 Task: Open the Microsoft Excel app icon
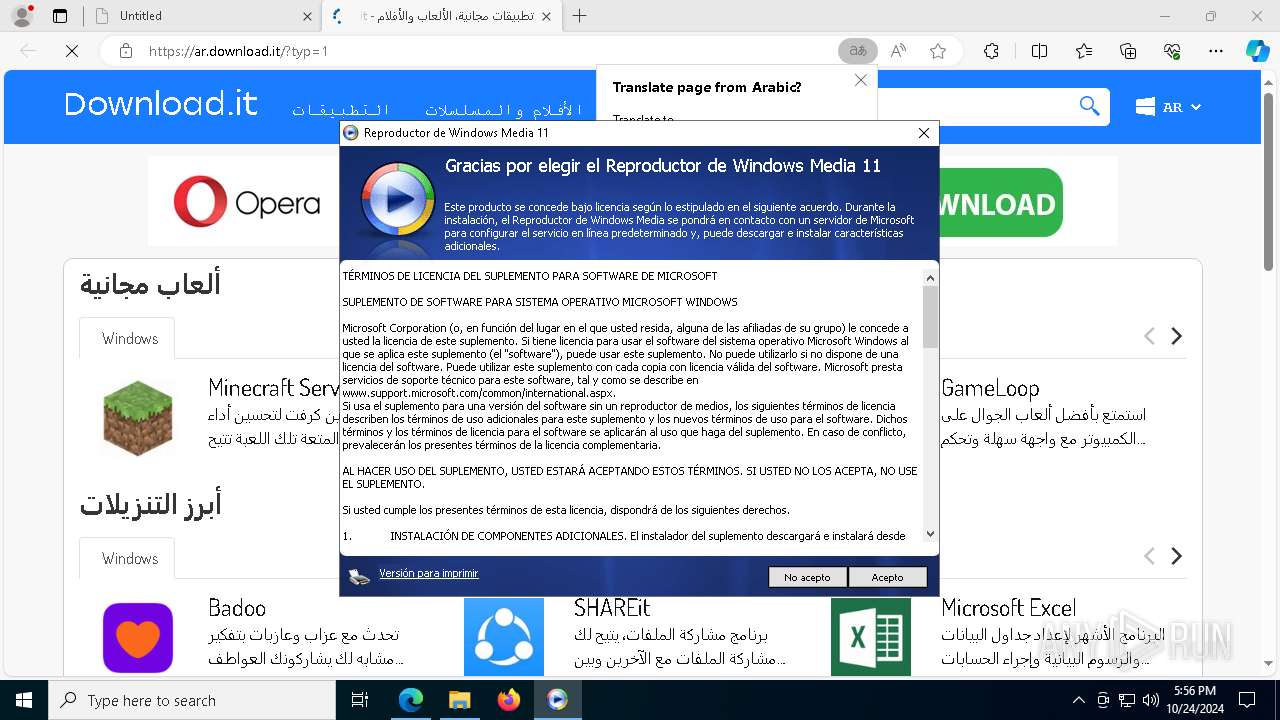click(x=871, y=637)
